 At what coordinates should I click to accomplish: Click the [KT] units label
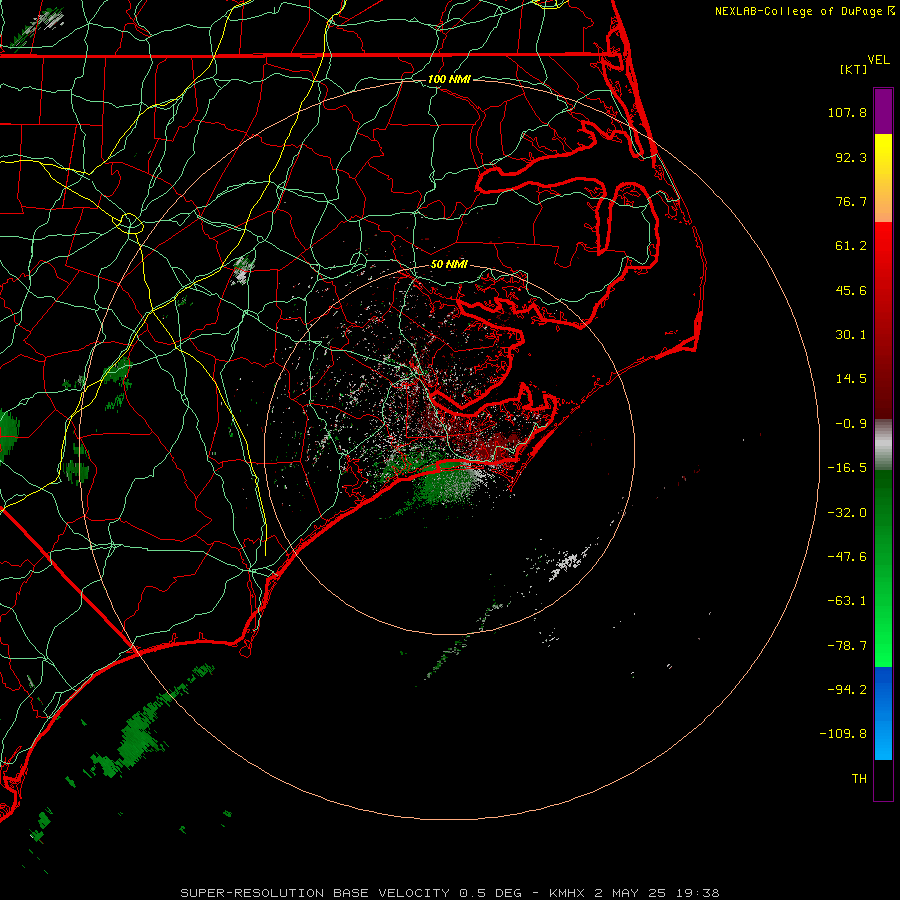[854, 69]
